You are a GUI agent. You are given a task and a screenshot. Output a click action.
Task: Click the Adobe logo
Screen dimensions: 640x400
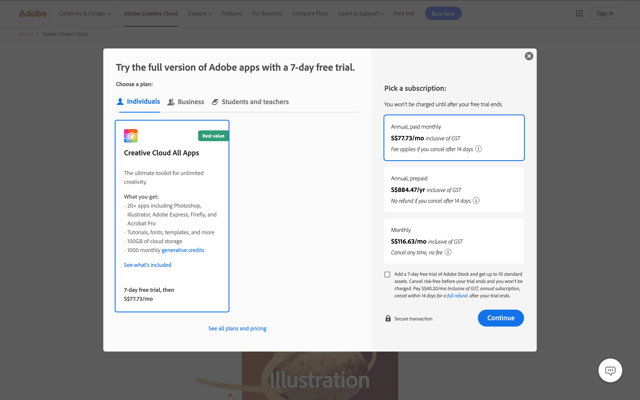tap(33, 13)
